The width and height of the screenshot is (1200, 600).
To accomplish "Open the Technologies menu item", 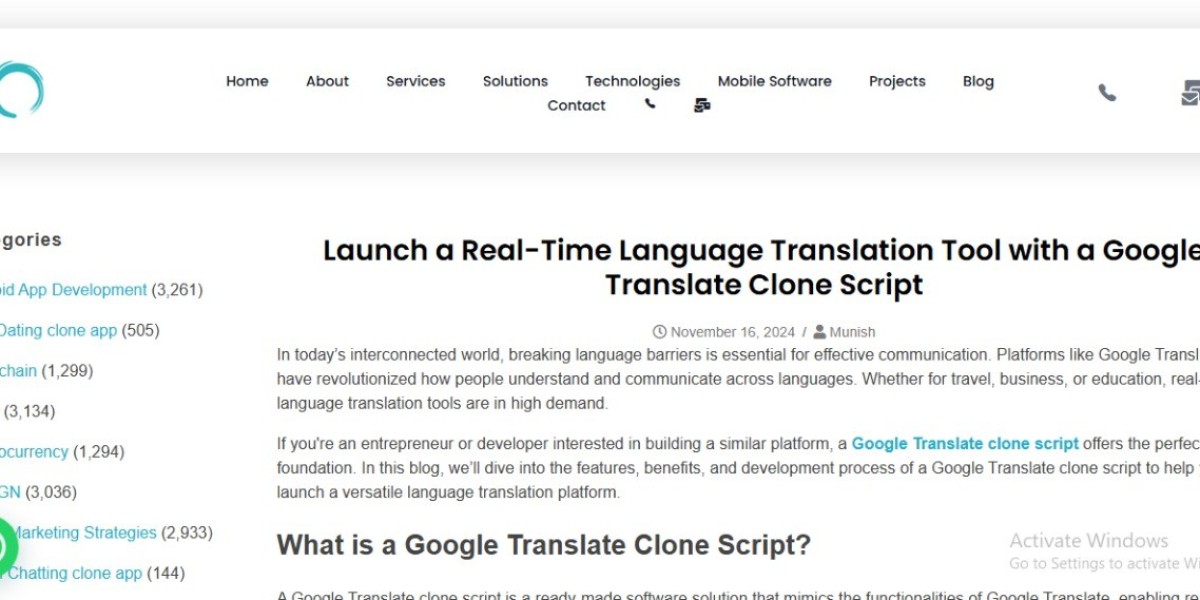I will pyautogui.click(x=633, y=81).
